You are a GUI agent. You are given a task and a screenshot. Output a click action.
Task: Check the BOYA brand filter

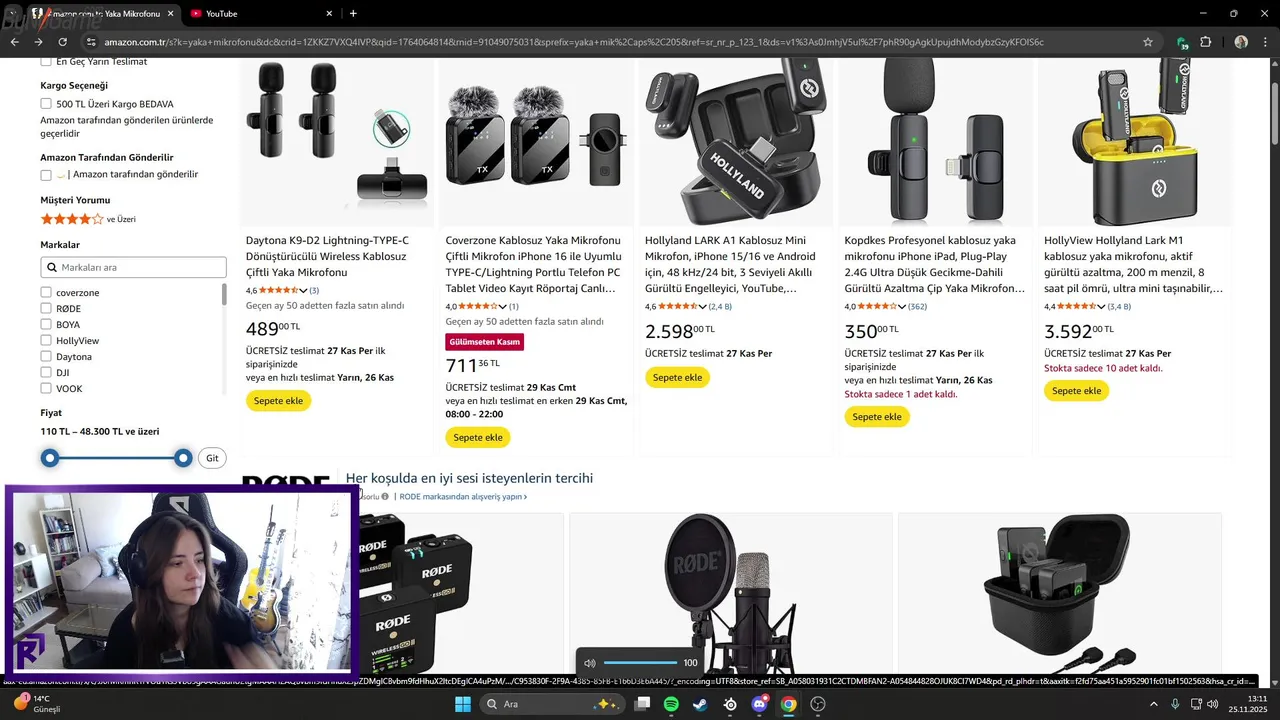click(x=46, y=324)
